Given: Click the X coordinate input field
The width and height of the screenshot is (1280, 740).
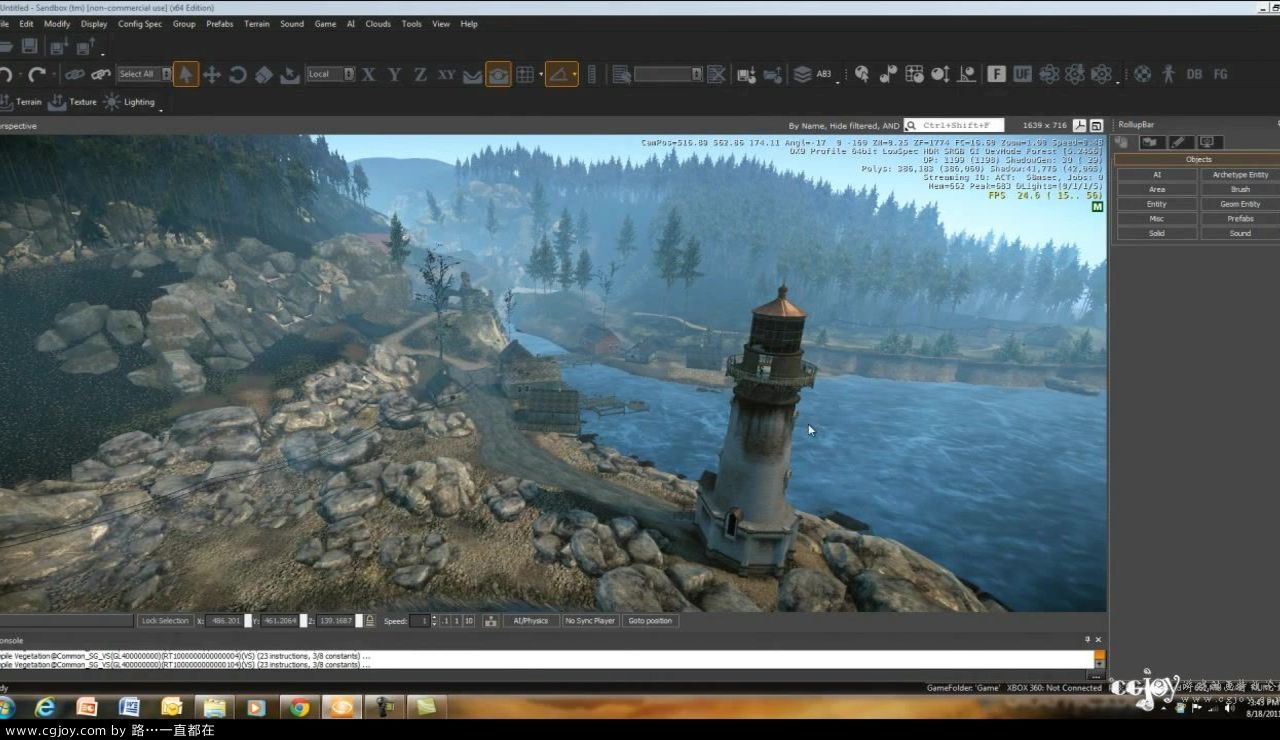Looking at the screenshot, I should [x=224, y=621].
